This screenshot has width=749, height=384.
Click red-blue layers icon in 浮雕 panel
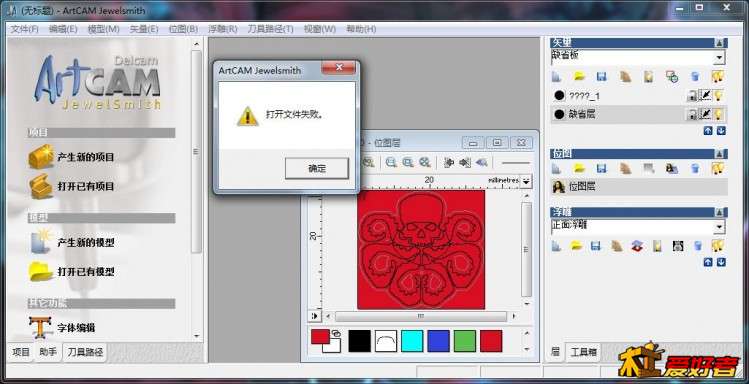point(637,246)
